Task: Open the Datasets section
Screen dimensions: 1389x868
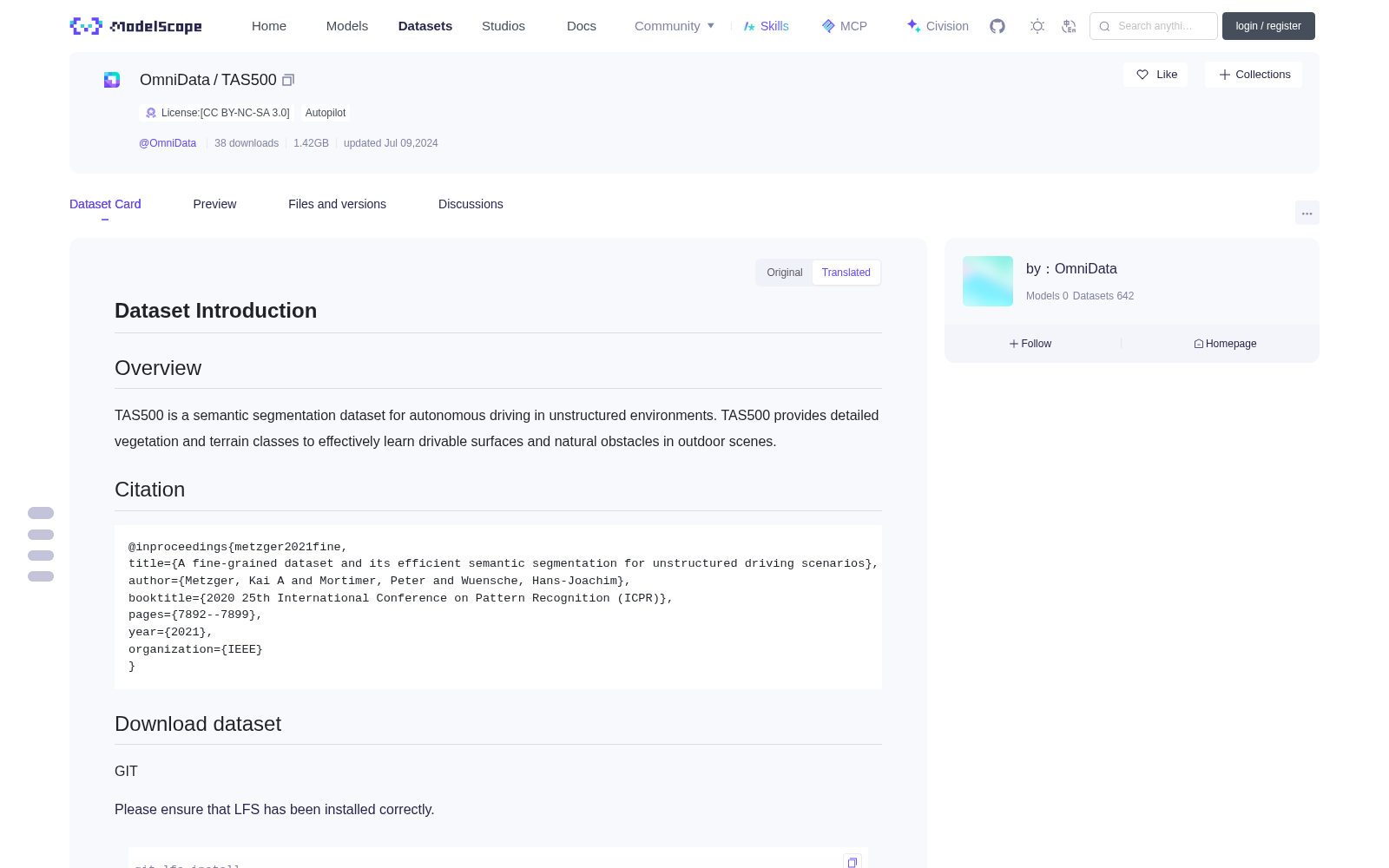Action: (425, 26)
